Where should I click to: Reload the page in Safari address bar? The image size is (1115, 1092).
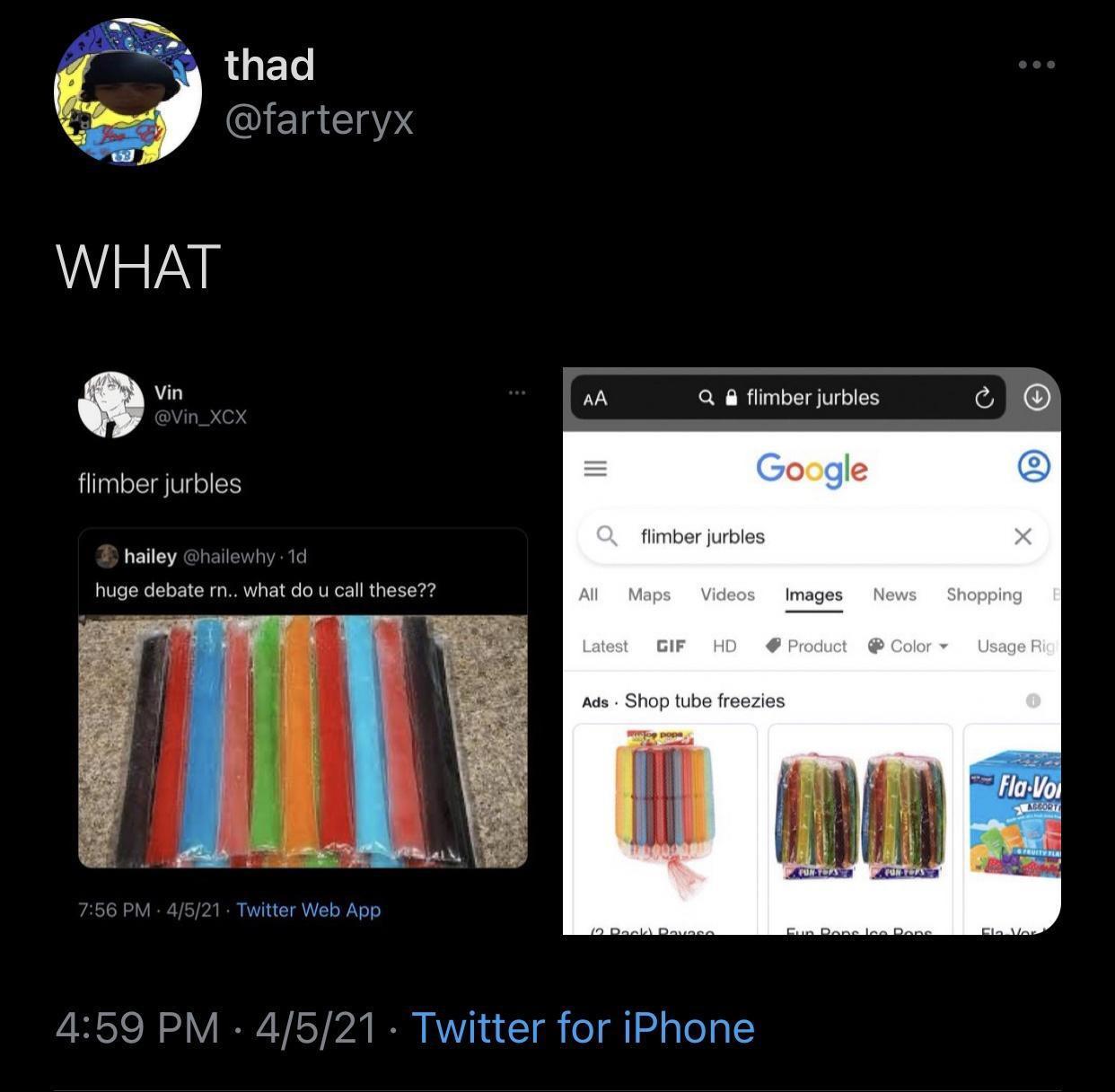tap(984, 398)
